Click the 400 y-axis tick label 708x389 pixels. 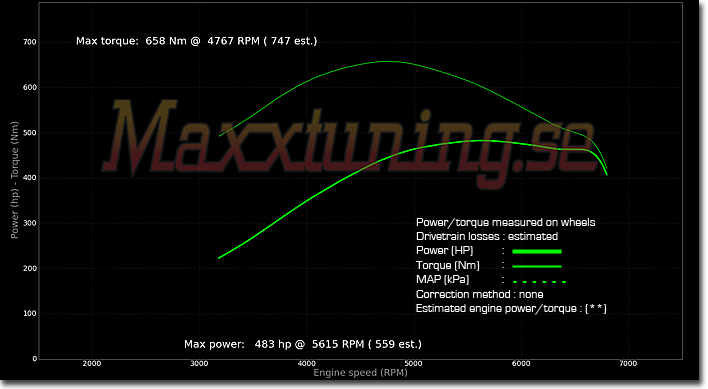click(x=30, y=178)
